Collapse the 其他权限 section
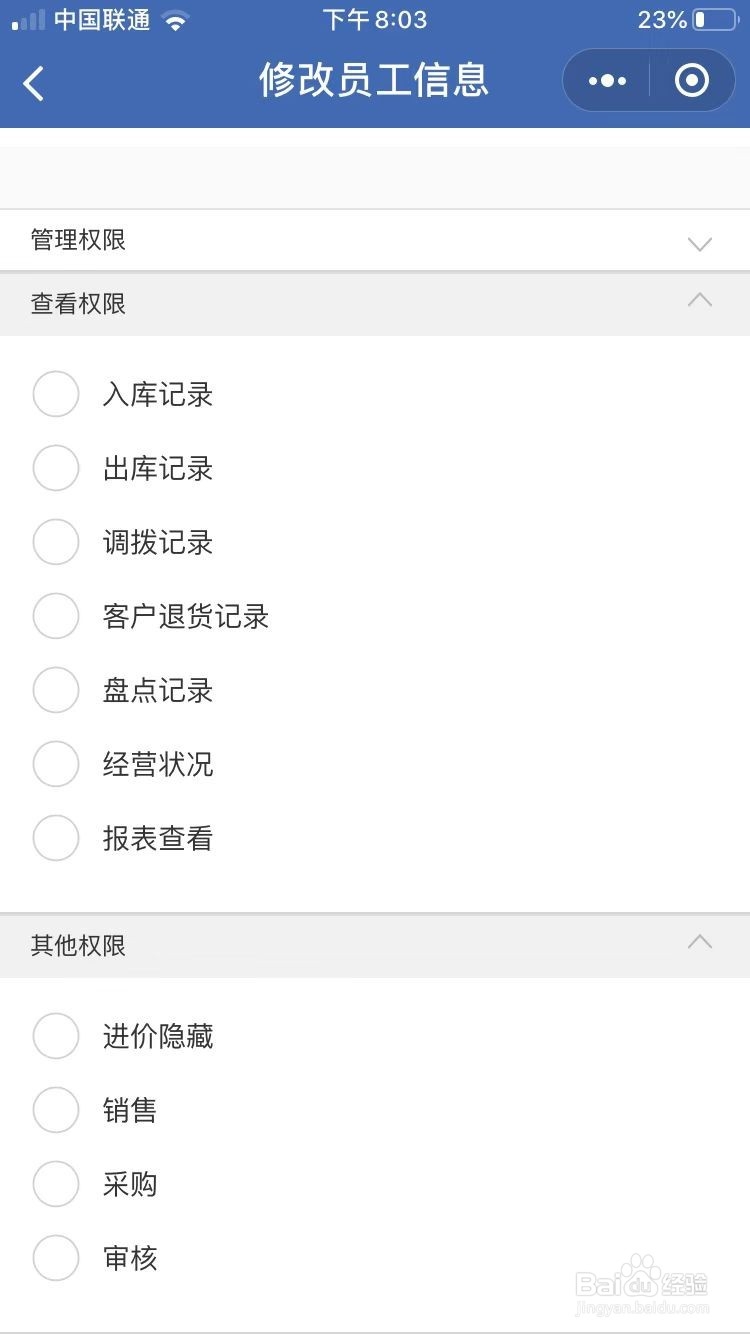This screenshot has width=750, height=1334. (700, 942)
